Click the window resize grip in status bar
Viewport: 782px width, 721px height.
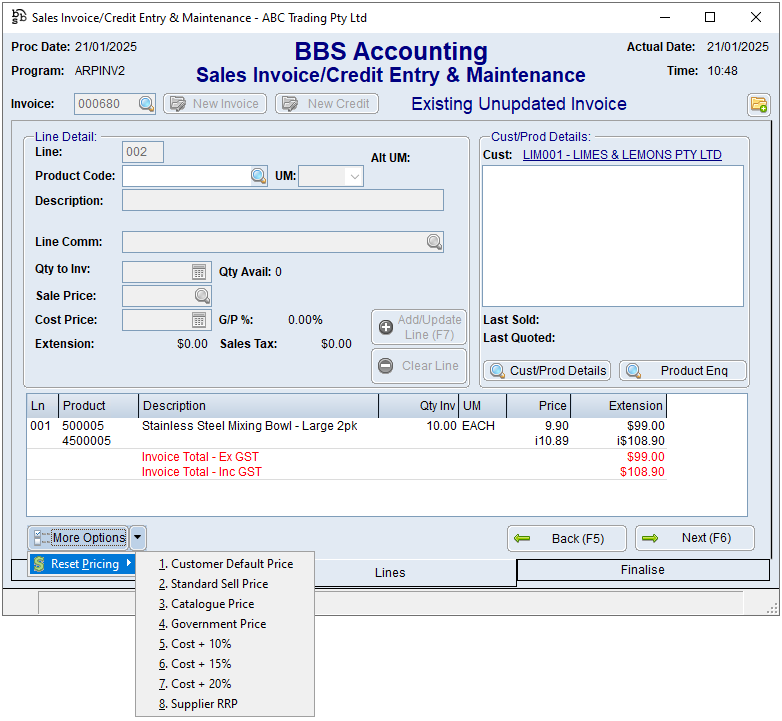(772, 607)
